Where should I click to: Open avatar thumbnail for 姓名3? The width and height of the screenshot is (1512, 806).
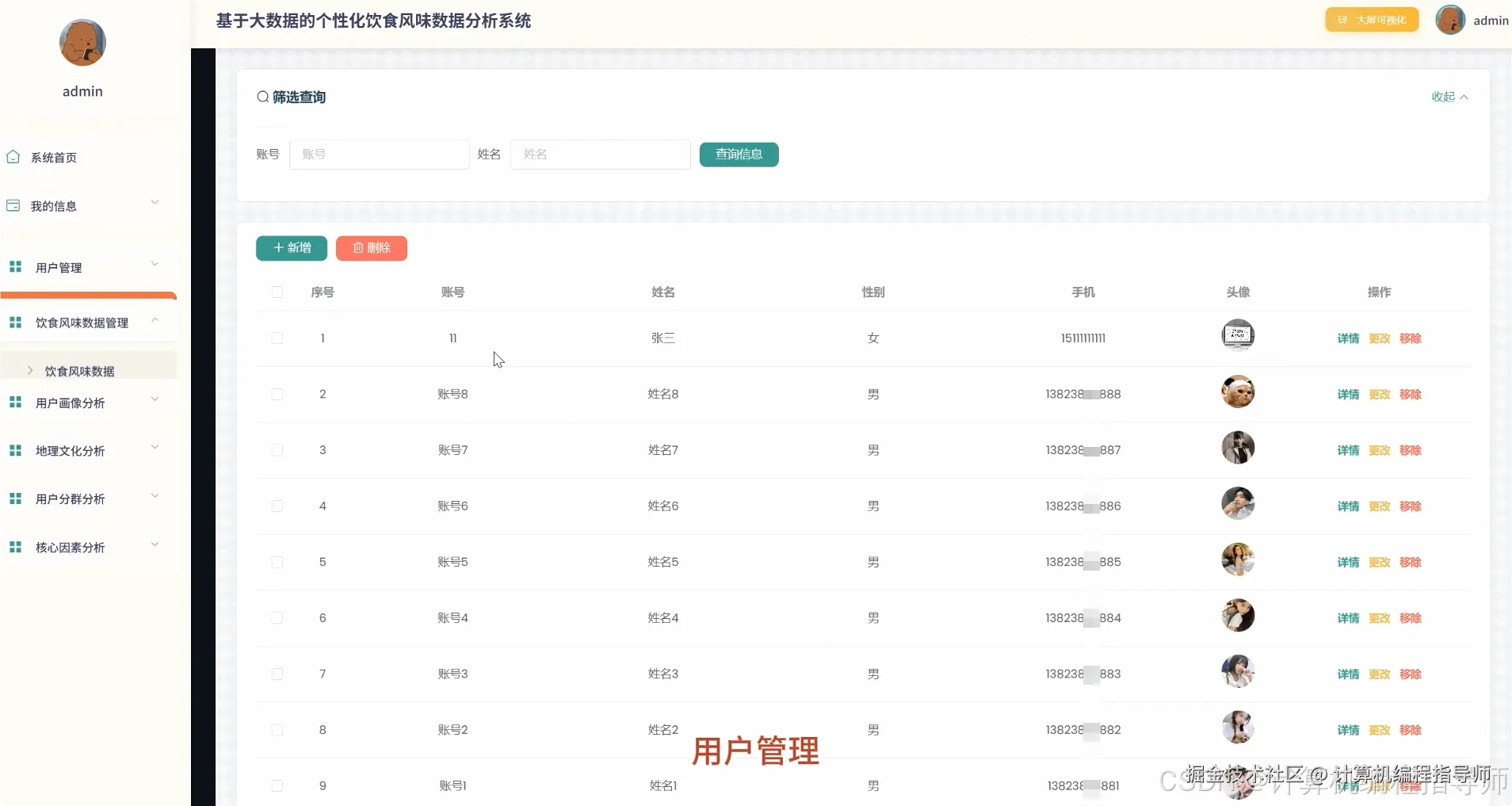tap(1238, 671)
